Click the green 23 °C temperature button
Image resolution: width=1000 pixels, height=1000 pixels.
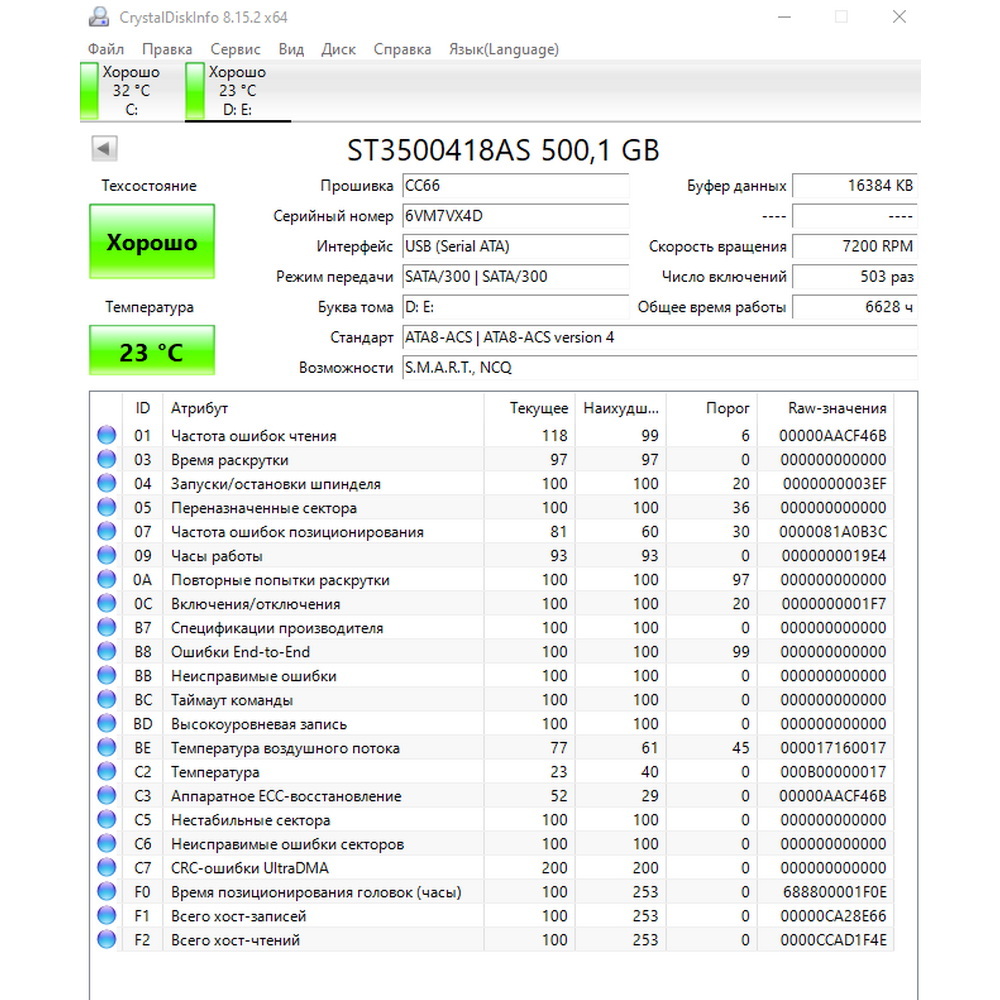click(152, 350)
